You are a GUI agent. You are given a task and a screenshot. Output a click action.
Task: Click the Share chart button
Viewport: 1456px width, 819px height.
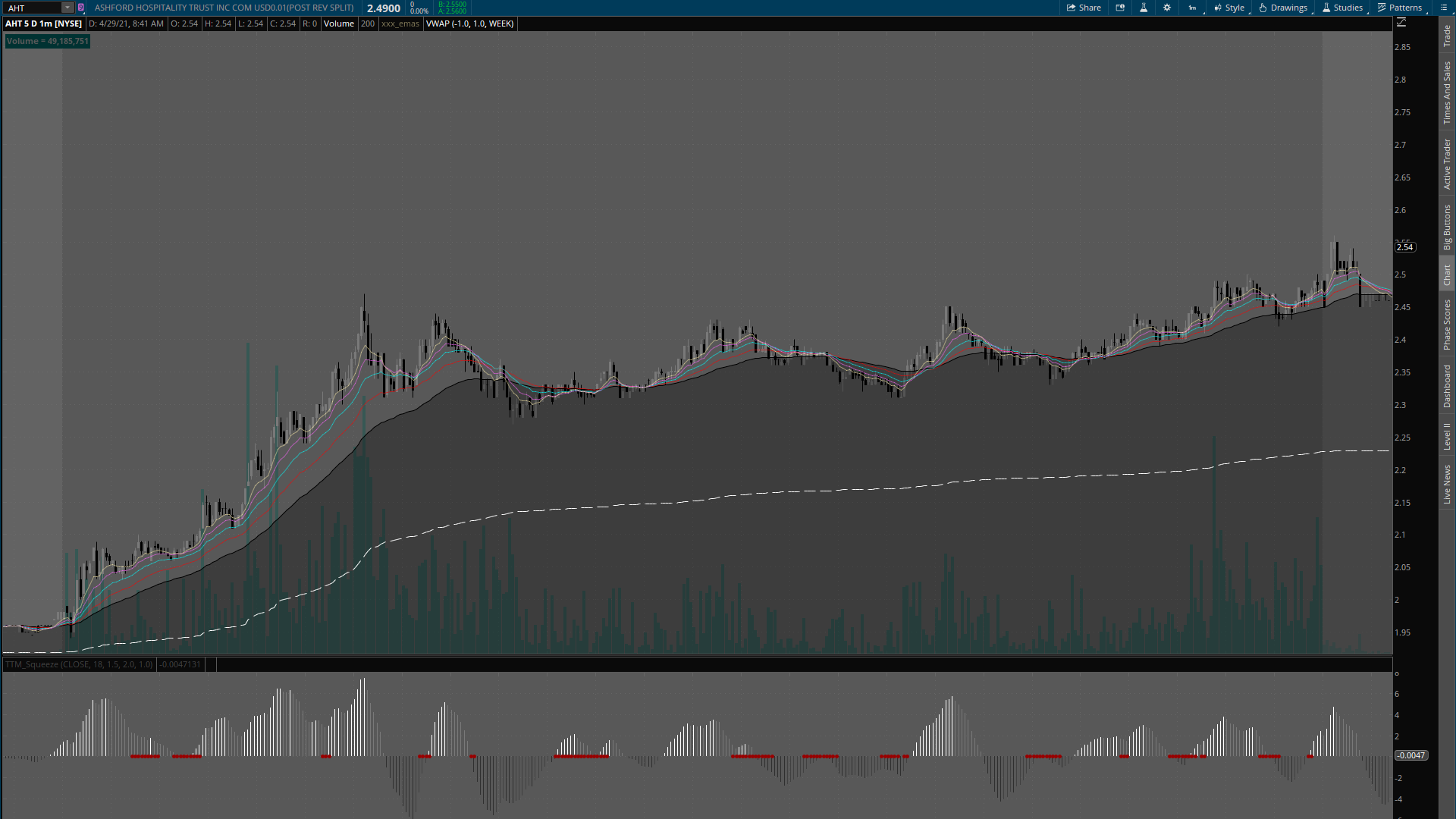click(x=1084, y=8)
